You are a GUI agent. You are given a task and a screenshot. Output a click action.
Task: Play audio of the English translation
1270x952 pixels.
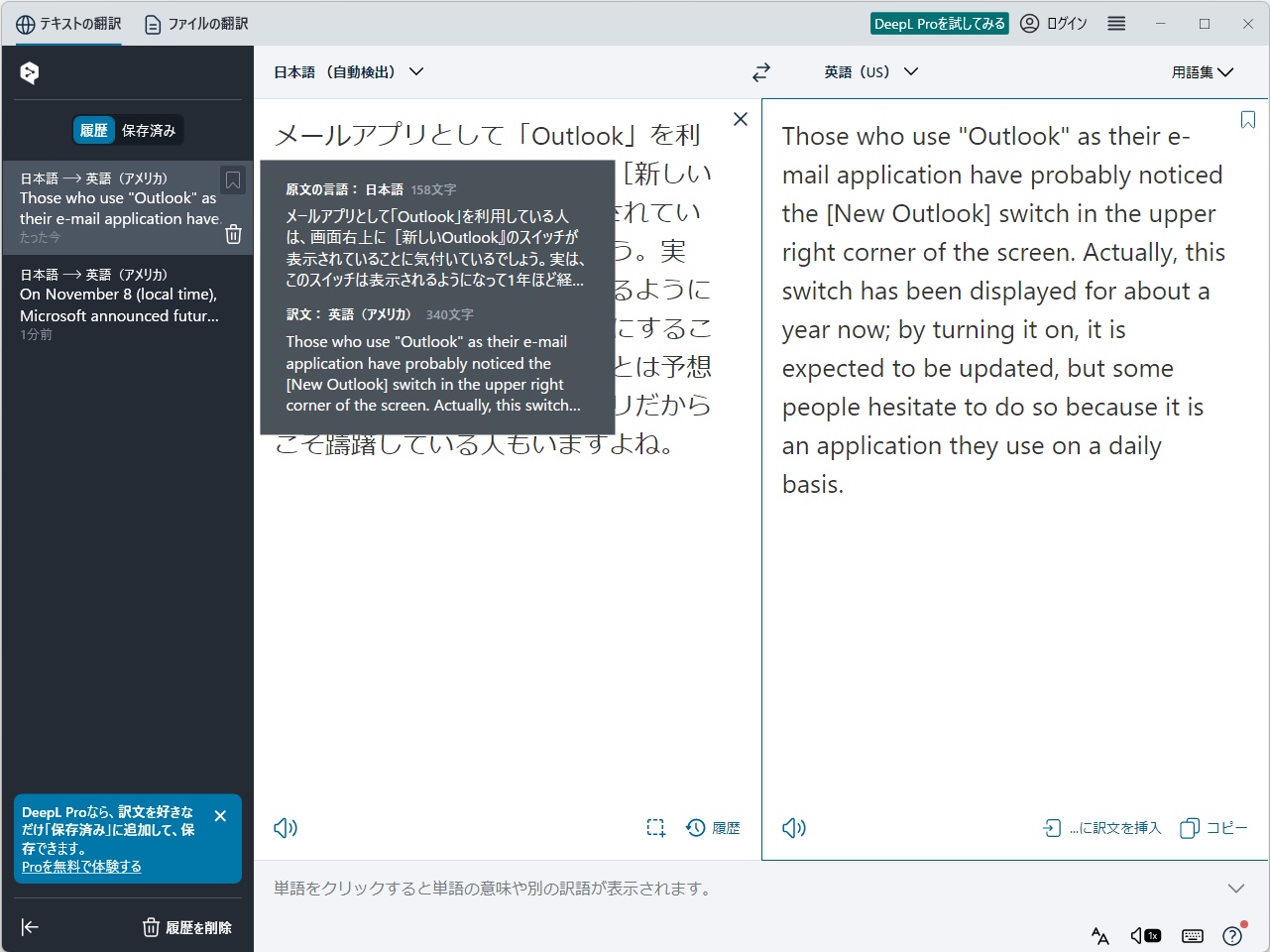(x=793, y=827)
